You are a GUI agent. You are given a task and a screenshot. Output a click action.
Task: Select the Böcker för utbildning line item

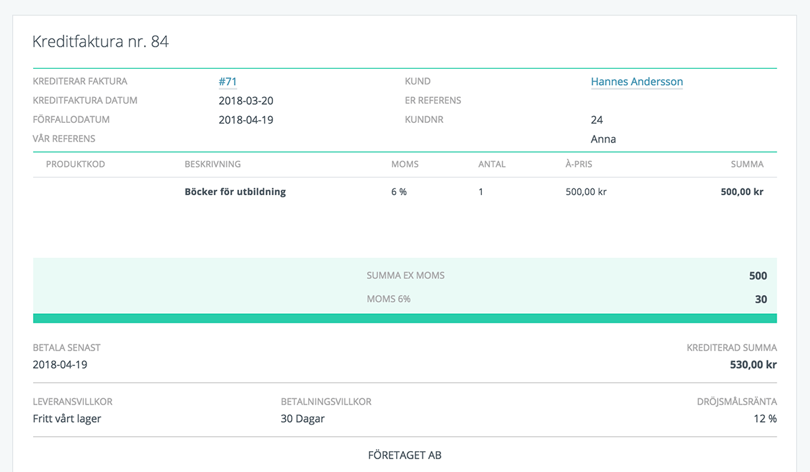pos(235,192)
